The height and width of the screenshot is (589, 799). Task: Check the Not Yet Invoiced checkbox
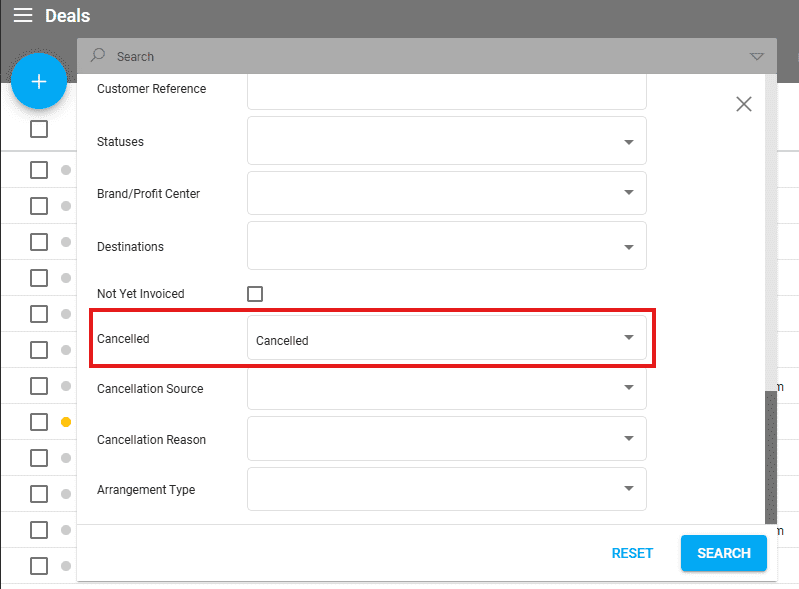(255, 294)
